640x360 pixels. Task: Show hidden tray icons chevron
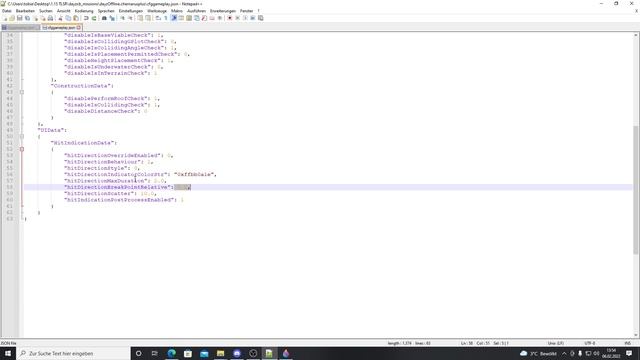(x=564, y=353)
